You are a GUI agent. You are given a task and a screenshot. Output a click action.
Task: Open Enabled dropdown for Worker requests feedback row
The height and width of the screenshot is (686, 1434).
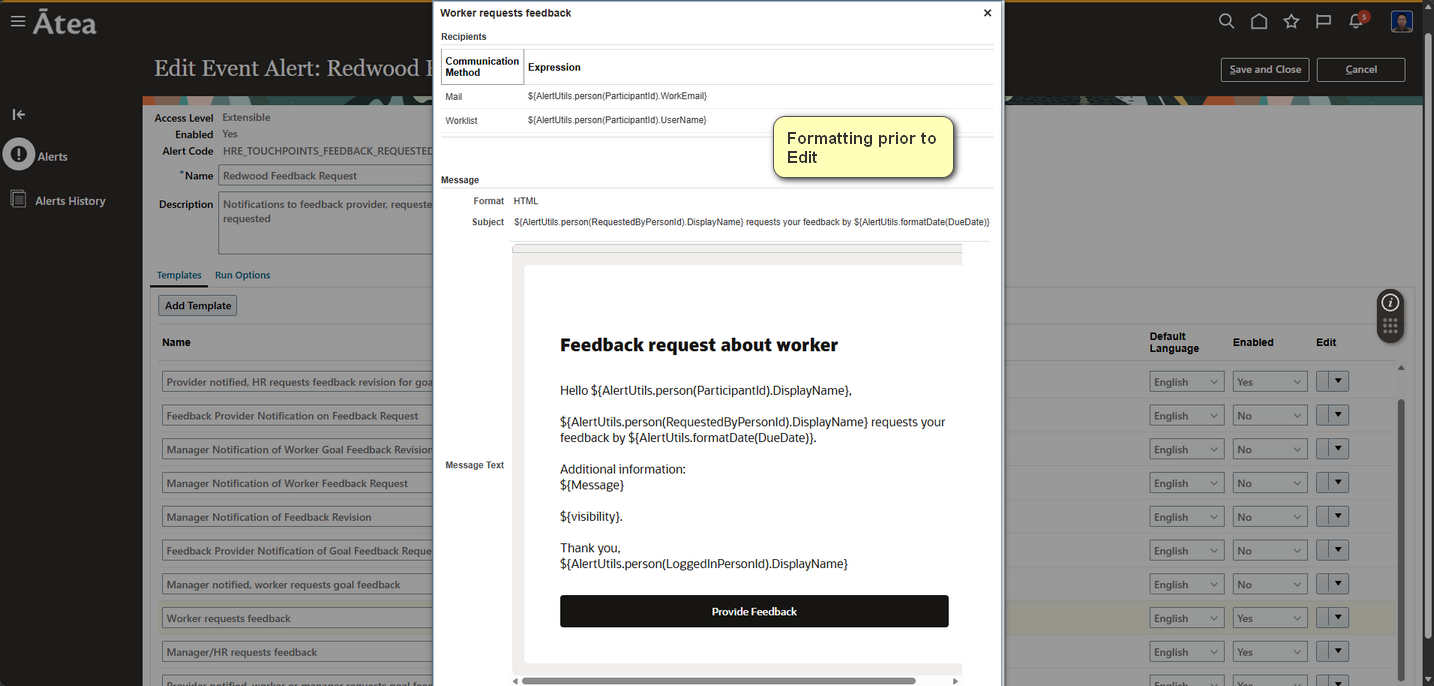tap(1270, 618)
